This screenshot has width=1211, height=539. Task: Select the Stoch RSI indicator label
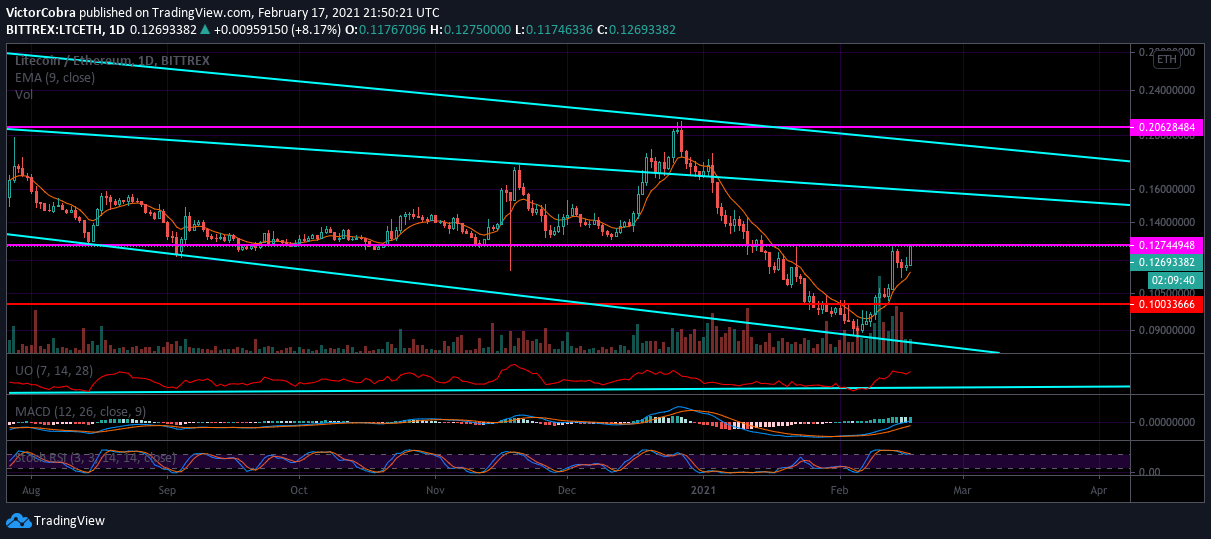tap(95, 458)
